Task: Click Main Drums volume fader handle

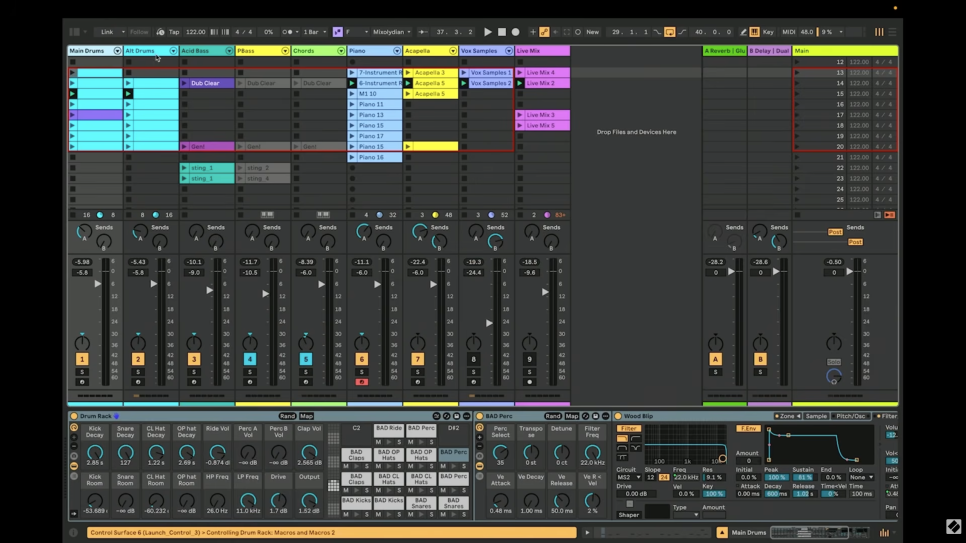Action: pos(98,284)
